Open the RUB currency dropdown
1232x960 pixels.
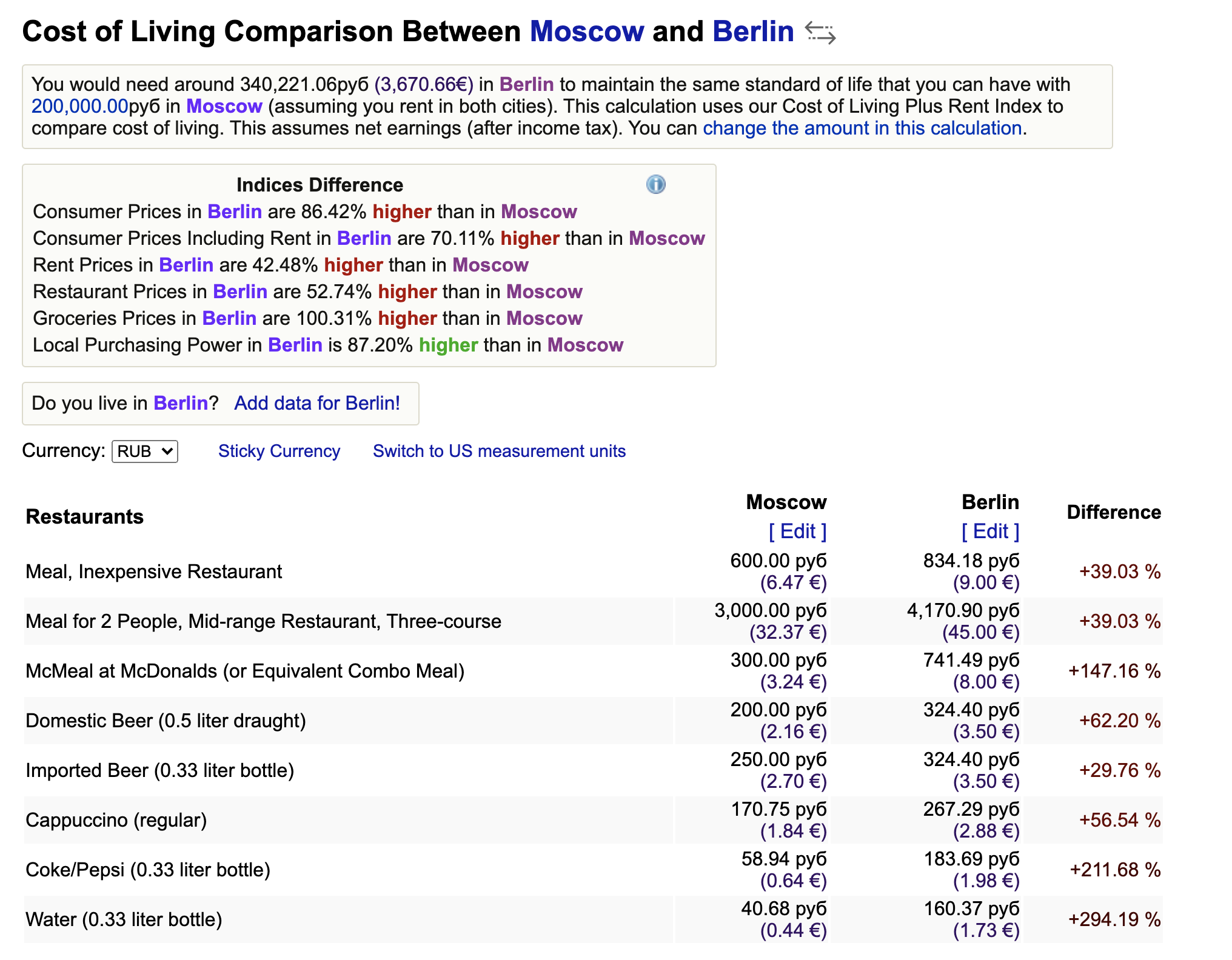pos(145,452)
